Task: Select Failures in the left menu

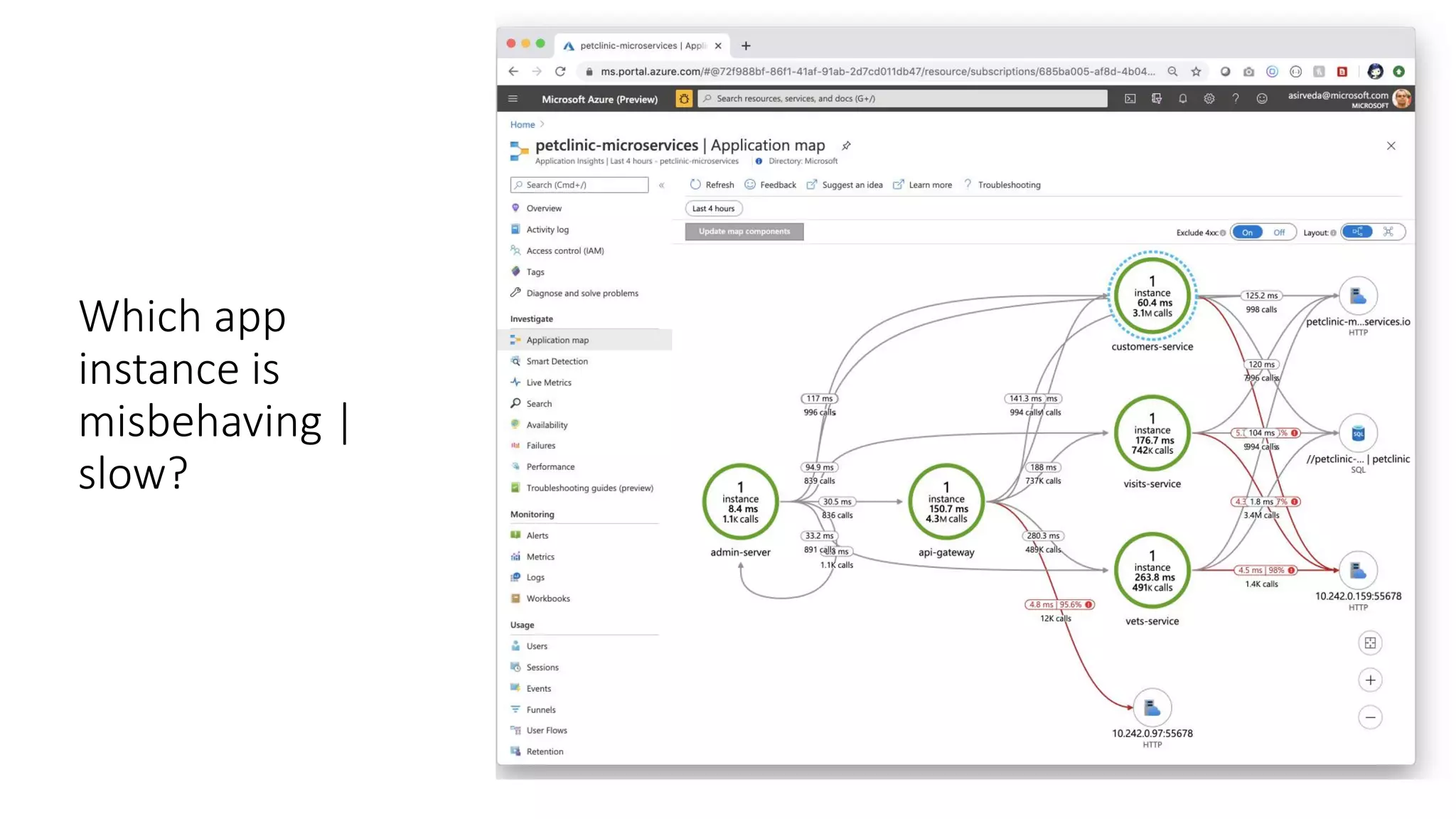Action: (x=540, y=446)
